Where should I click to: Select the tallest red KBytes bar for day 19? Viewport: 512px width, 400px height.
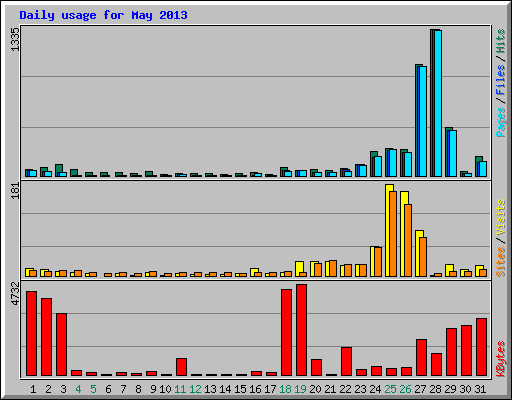[x=301, y=330]
